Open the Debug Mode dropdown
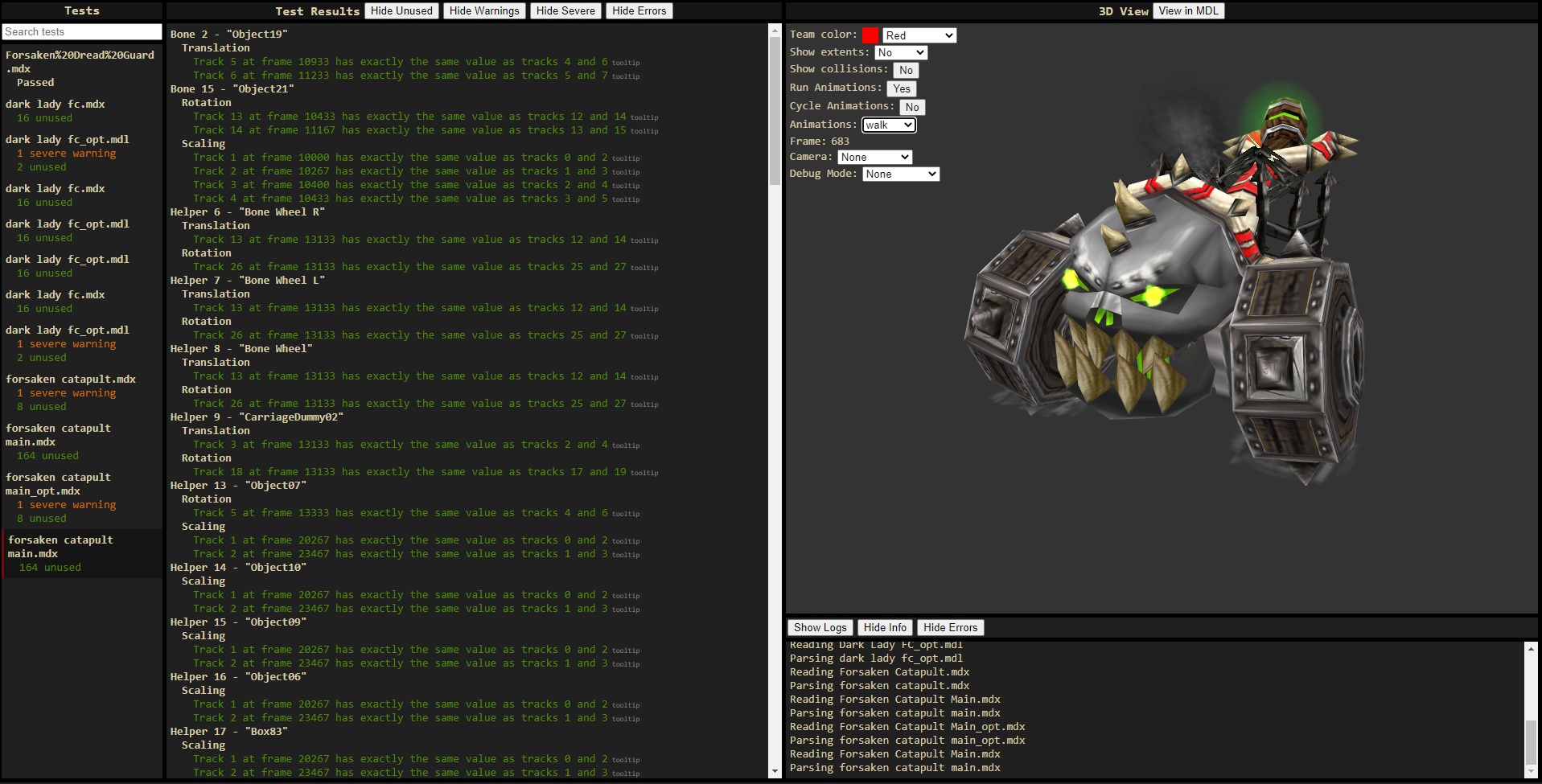 pyautogui.click(x=901, y=174)
